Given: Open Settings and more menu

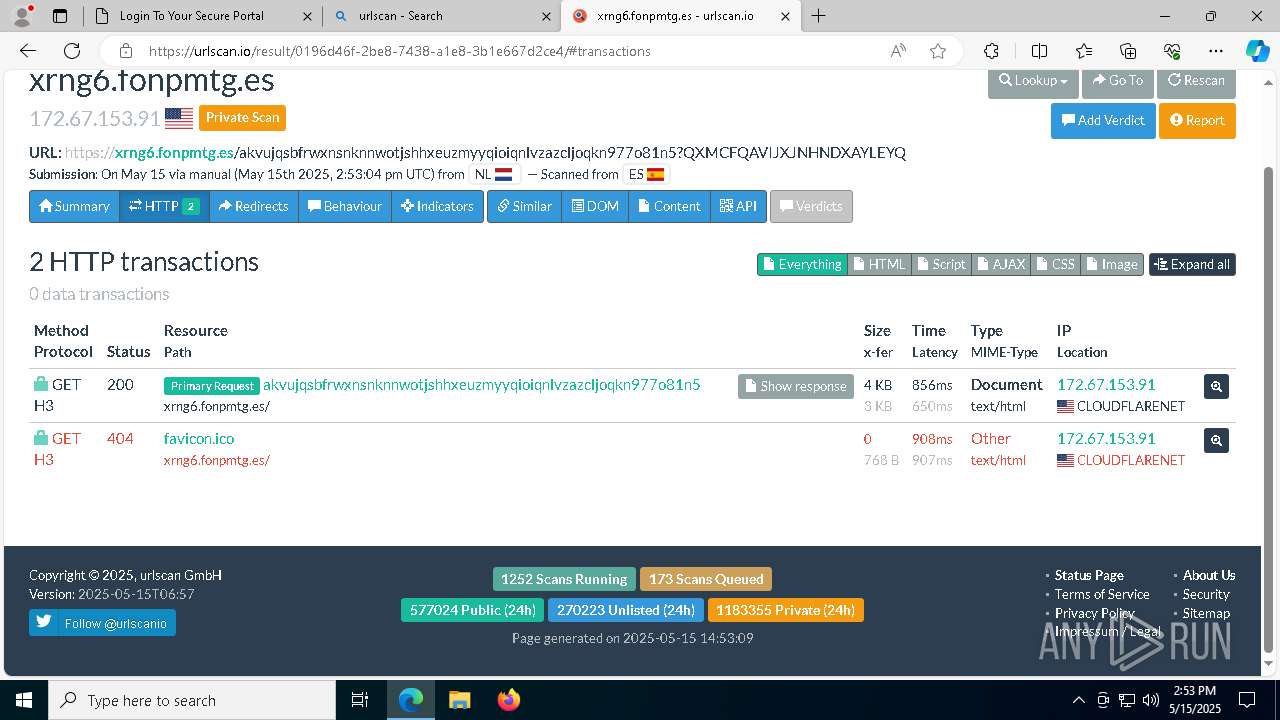Looking at the screenshot, I should click(x=1216, y=51).
